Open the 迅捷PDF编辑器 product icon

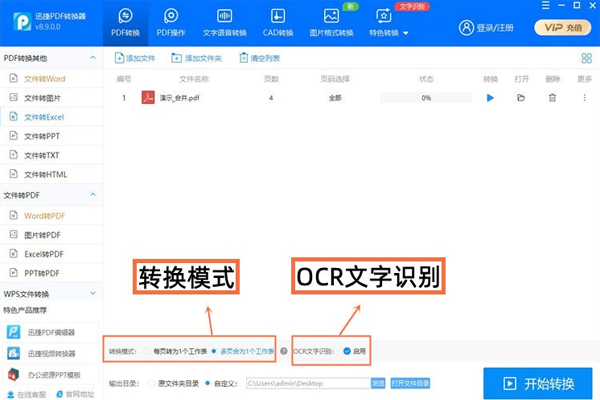click(x=14, y=333)
